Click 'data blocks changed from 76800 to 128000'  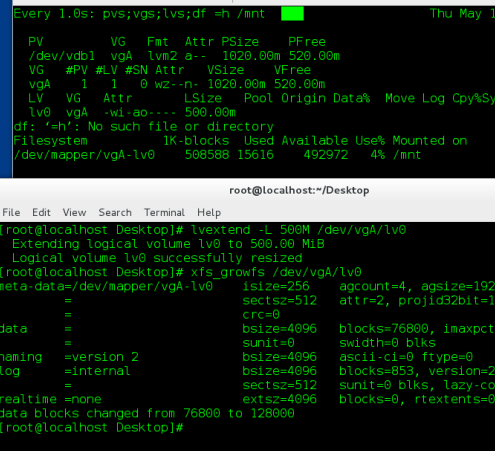tap(147, 413)
